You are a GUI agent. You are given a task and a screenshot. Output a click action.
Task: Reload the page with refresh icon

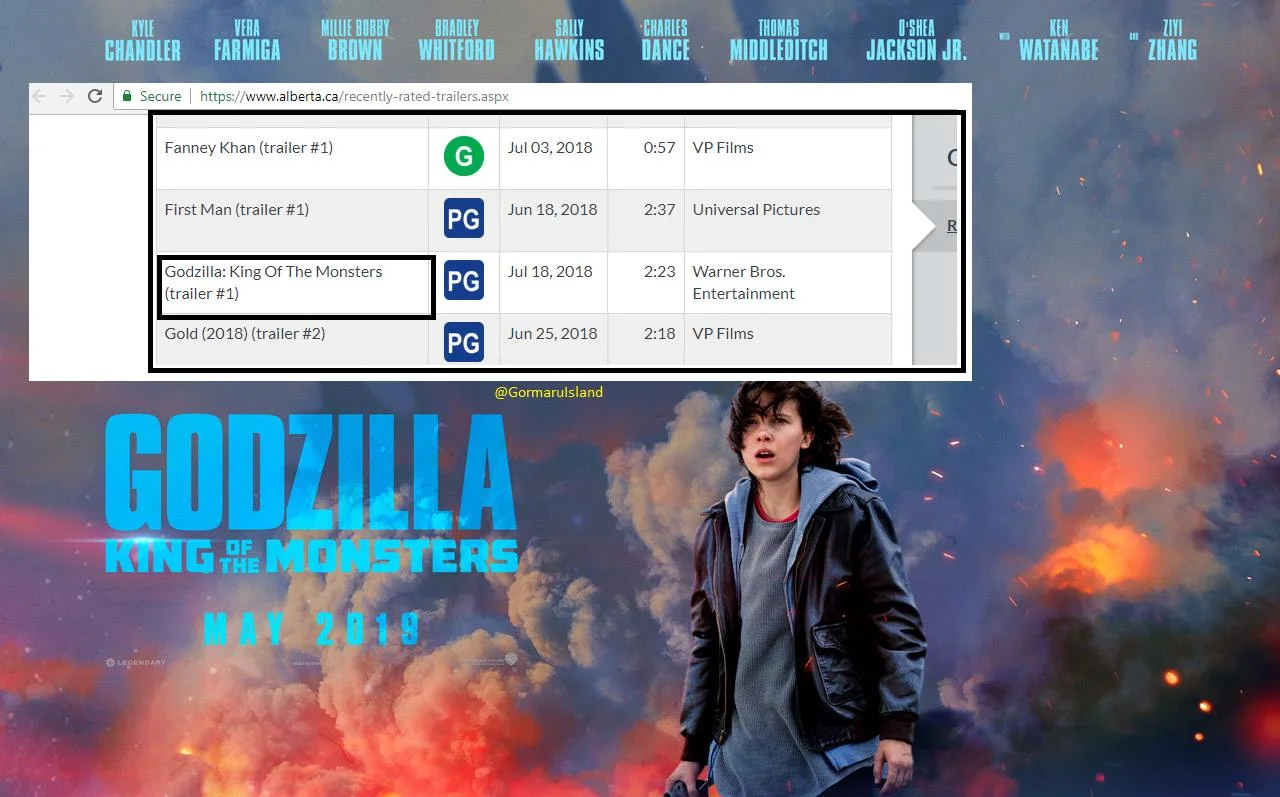95,96
